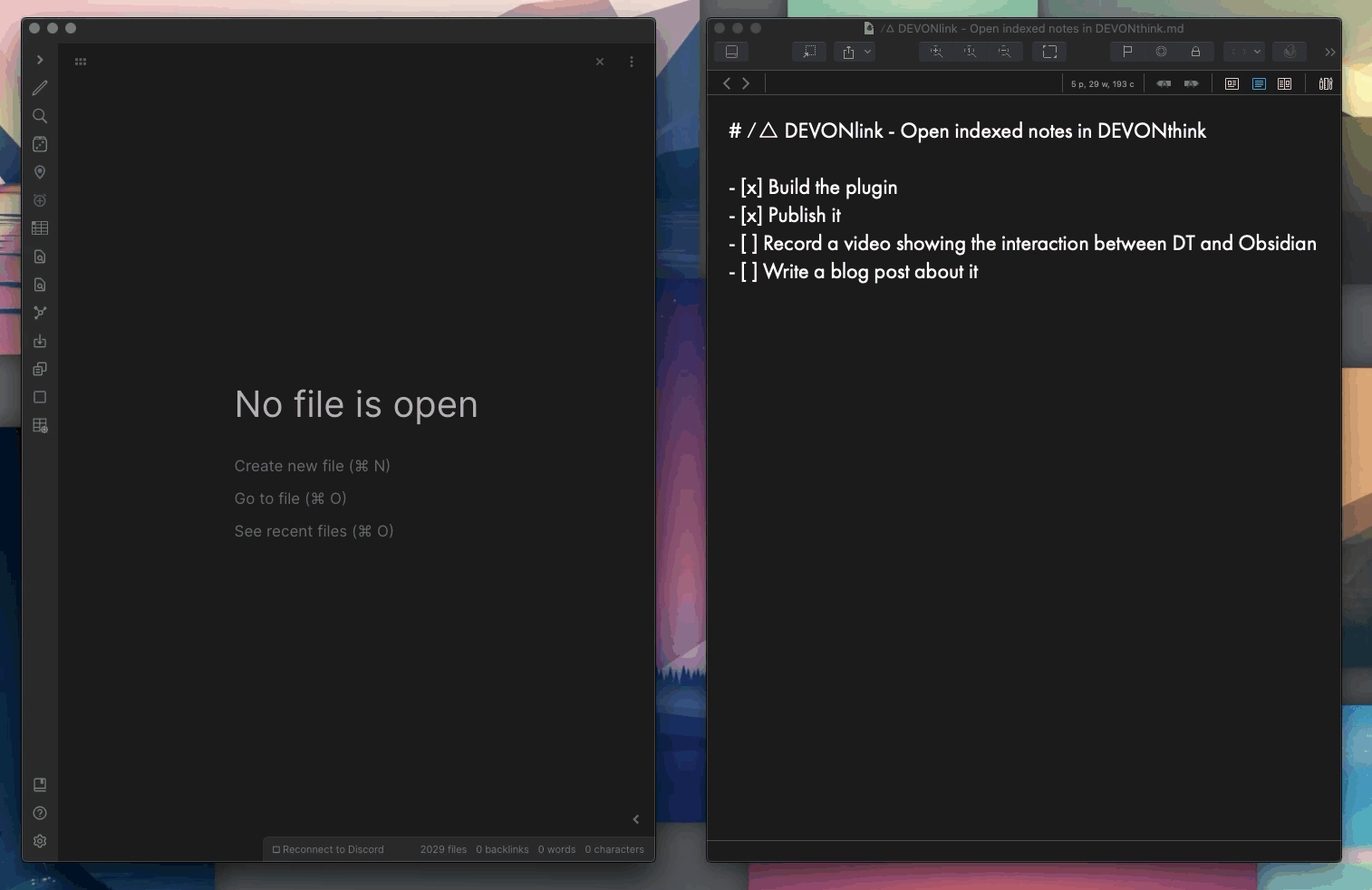Open a random note with the dice icon

coord(40,144)
